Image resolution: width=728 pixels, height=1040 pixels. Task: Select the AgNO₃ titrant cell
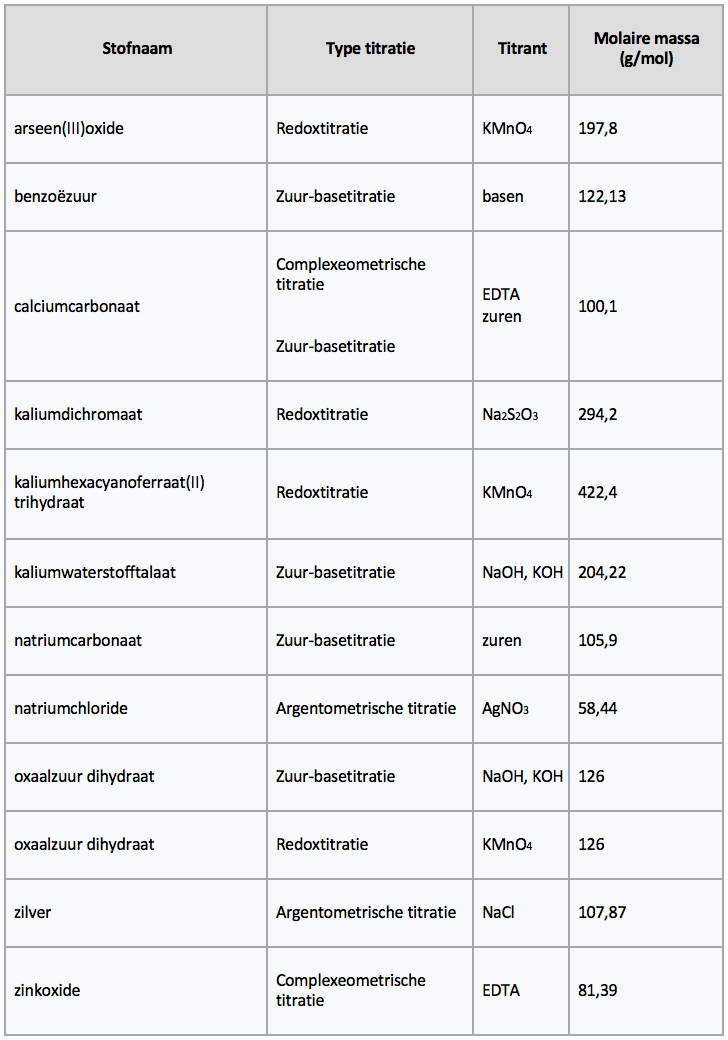pyautogui.click(x=505, y=708)
